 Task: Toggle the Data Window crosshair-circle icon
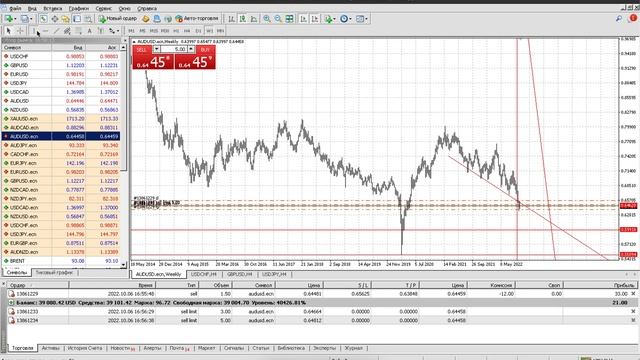pyautogui.click(x=54, y=19)
